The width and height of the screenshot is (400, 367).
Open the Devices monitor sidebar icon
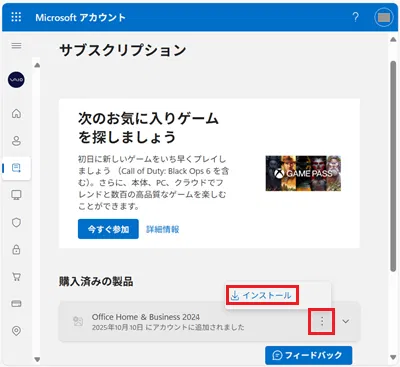pyautogui.click(x=16, y=195)
